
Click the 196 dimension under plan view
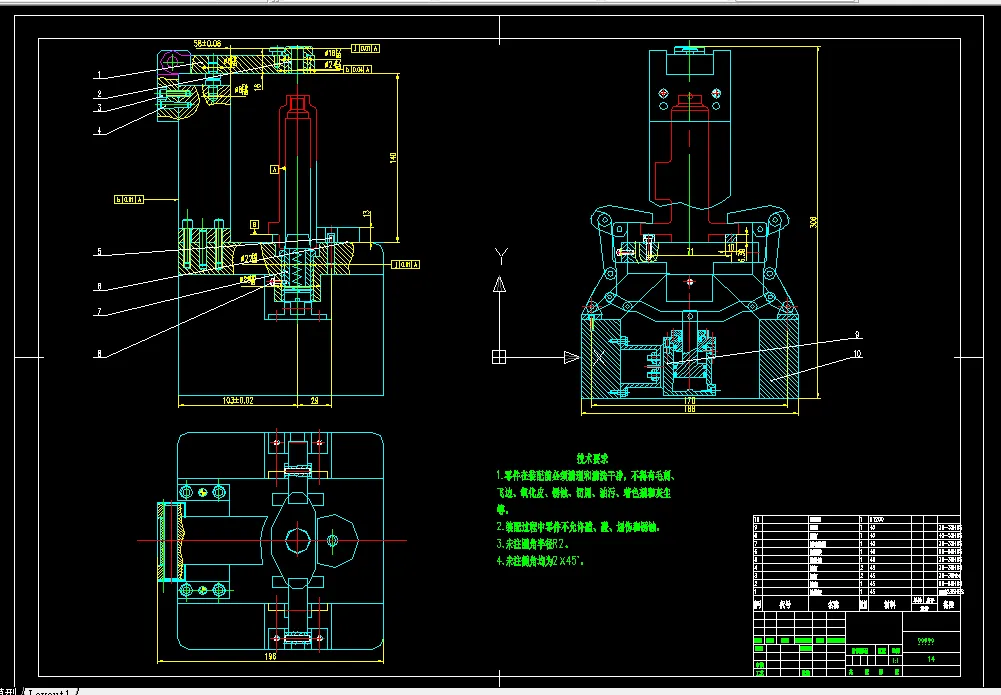(x=270, y=656)
